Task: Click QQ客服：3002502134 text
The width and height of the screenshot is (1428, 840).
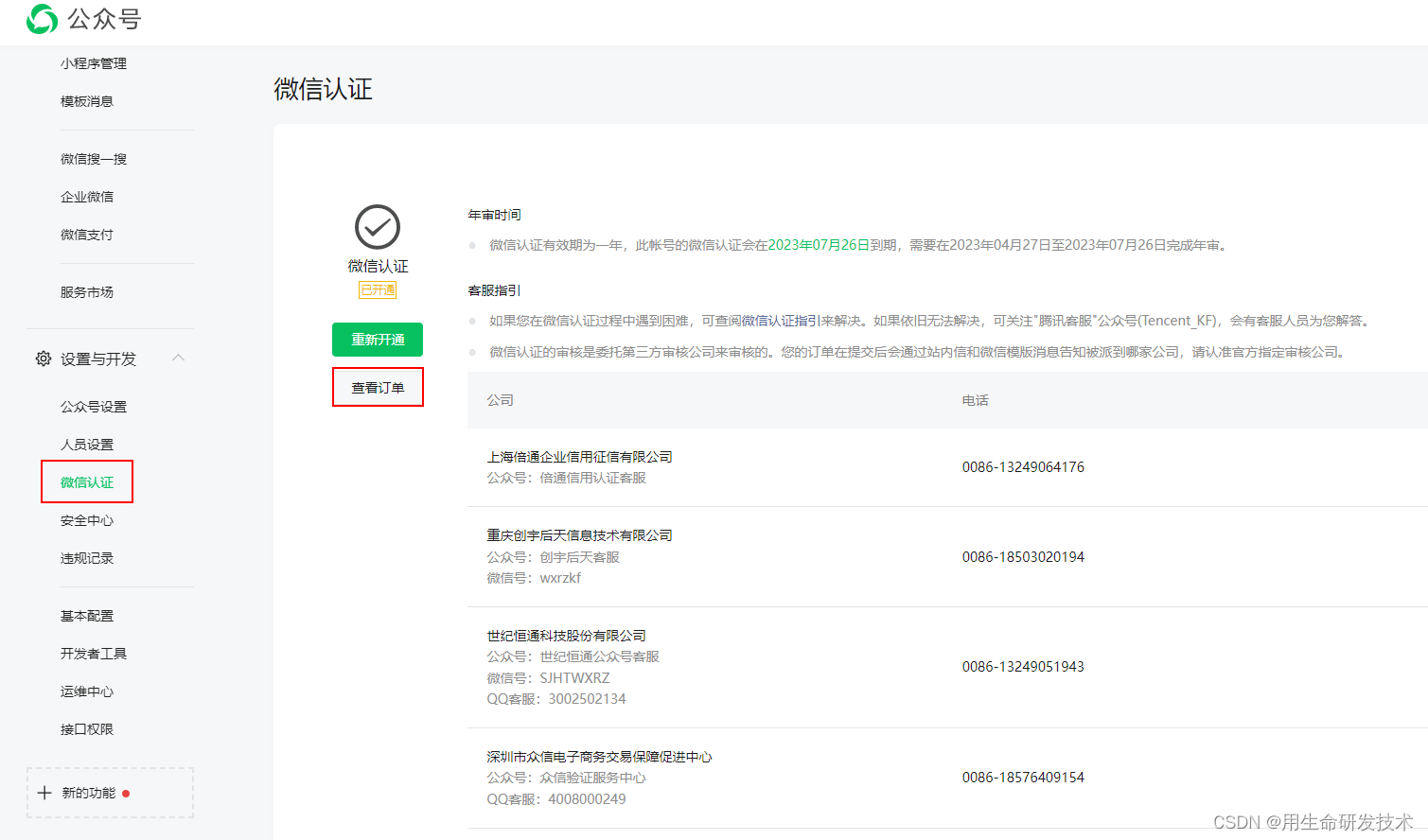Action: [556, 699]
